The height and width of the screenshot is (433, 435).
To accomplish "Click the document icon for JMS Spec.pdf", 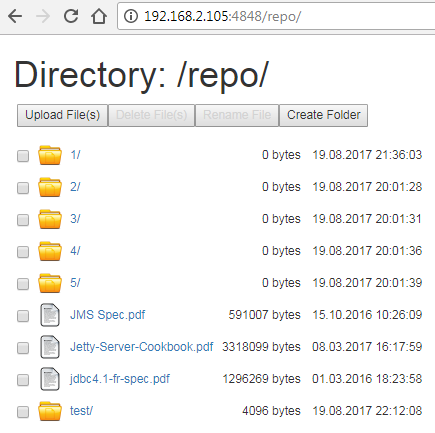I will coord(50,315).
